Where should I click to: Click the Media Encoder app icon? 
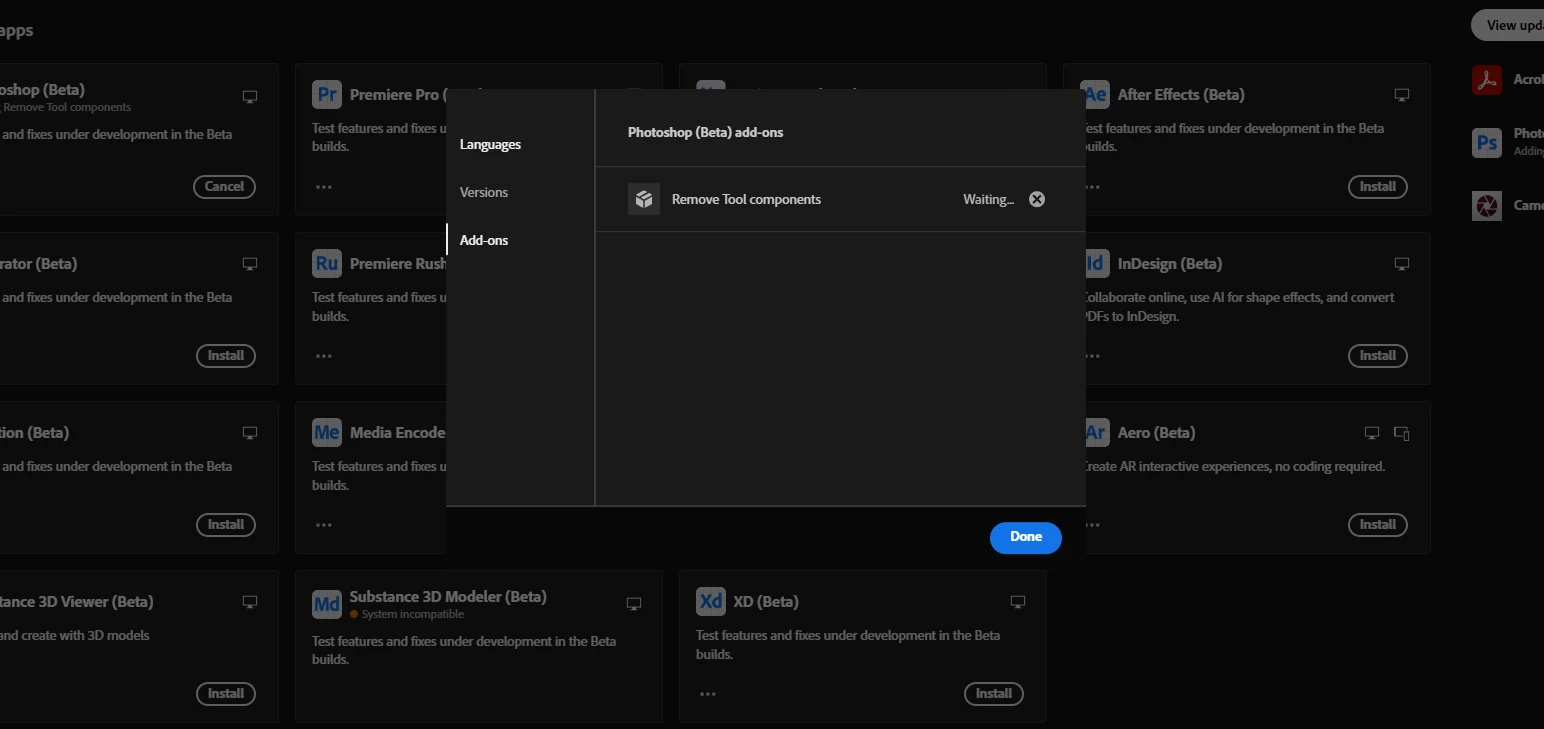(327, 433)
